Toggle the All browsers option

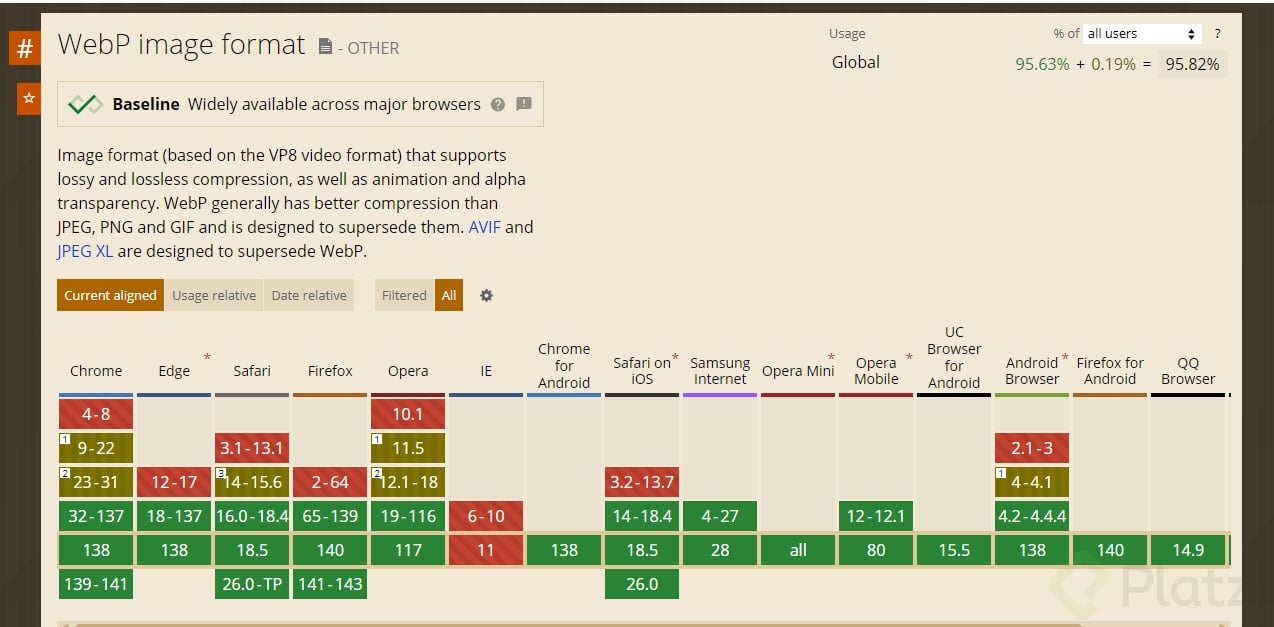coord(449,295)
